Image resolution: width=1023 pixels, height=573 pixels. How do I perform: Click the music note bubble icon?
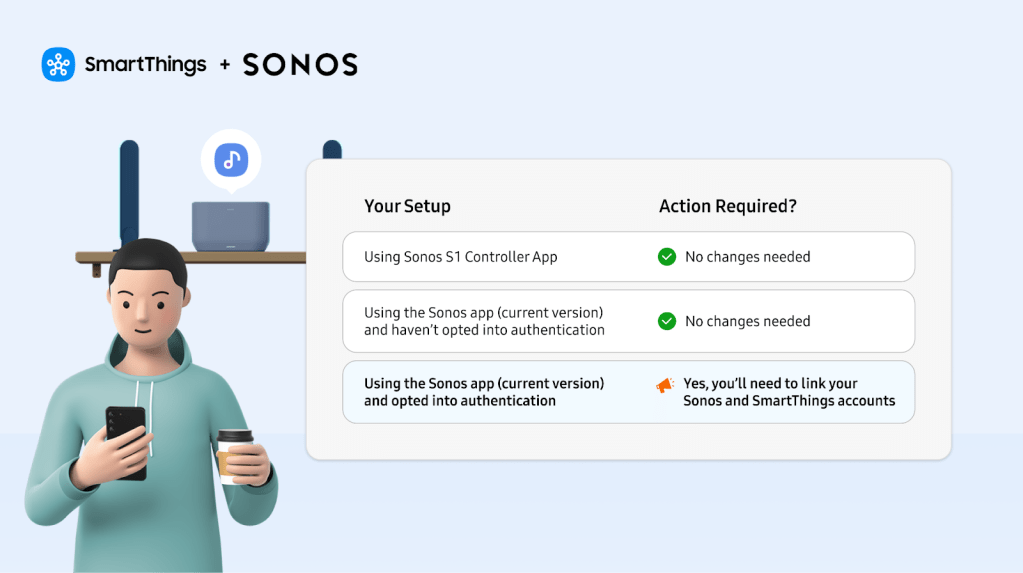coord(231,160)
